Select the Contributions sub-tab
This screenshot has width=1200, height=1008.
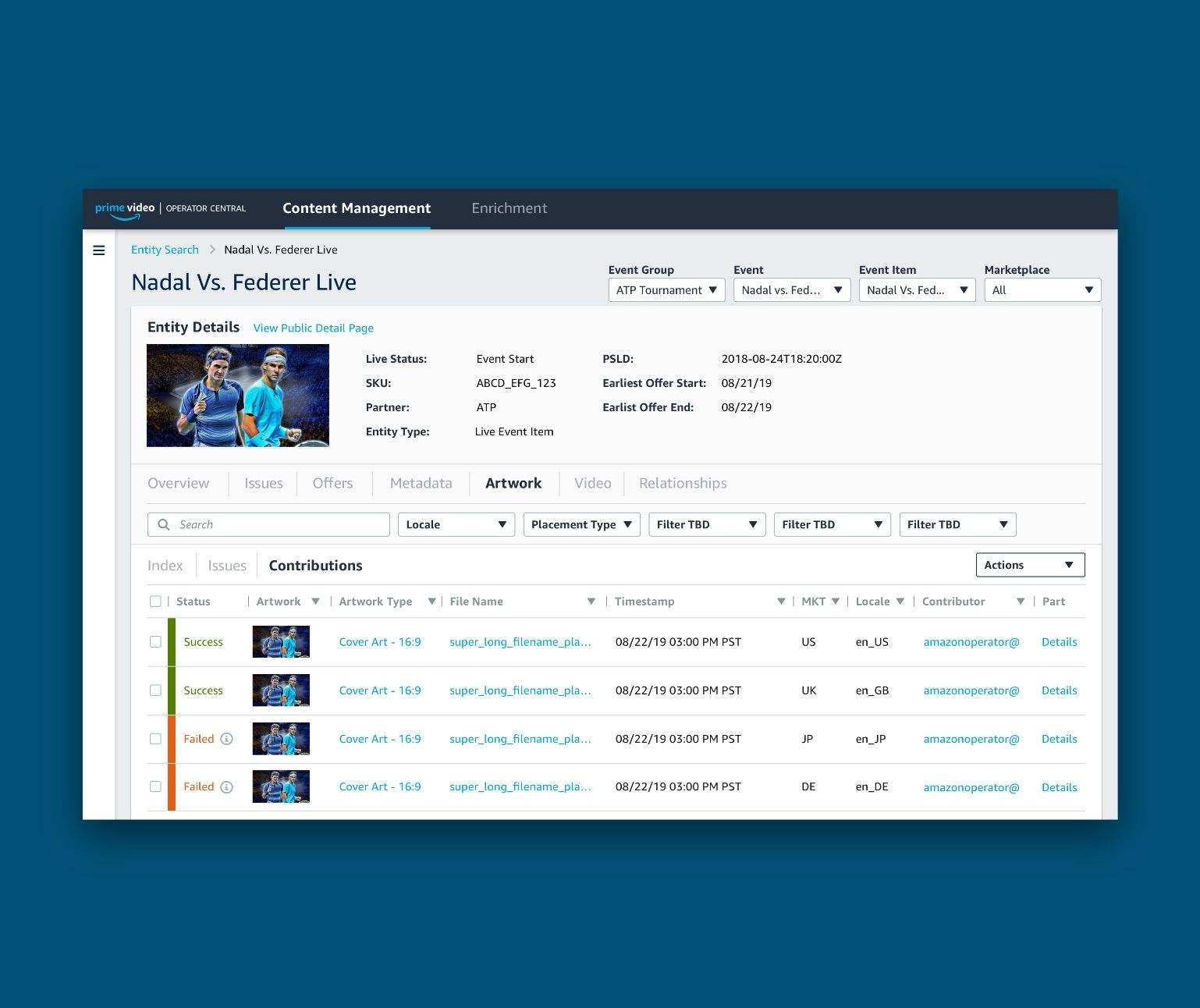[316, 566]
